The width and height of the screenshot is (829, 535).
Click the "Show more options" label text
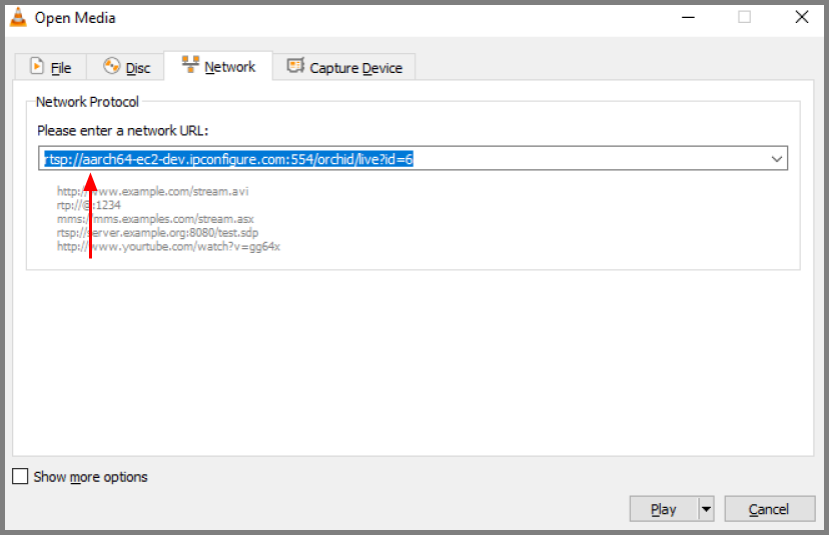90,477
